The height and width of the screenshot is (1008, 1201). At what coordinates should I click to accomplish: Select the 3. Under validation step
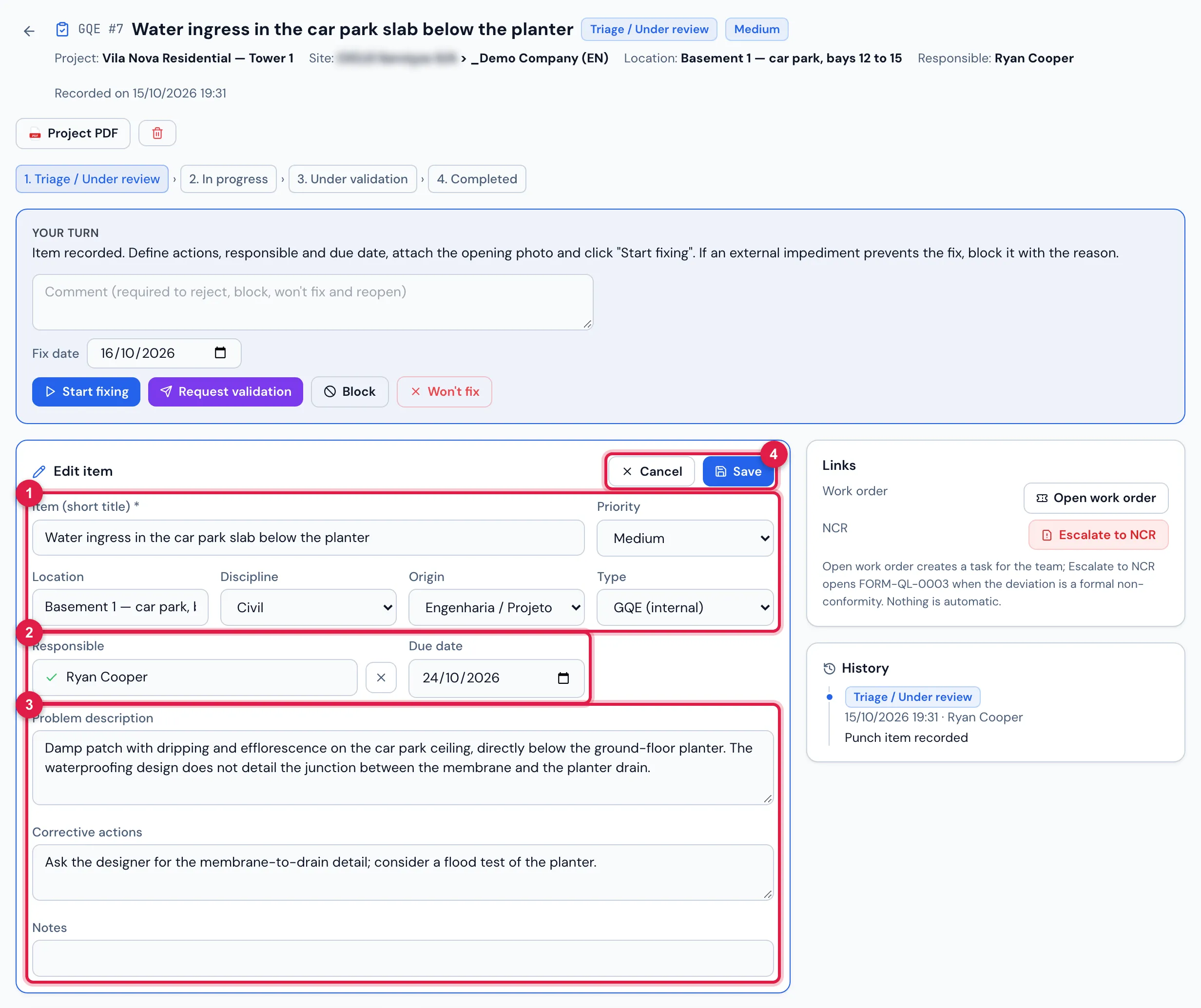tap(353, 179)
